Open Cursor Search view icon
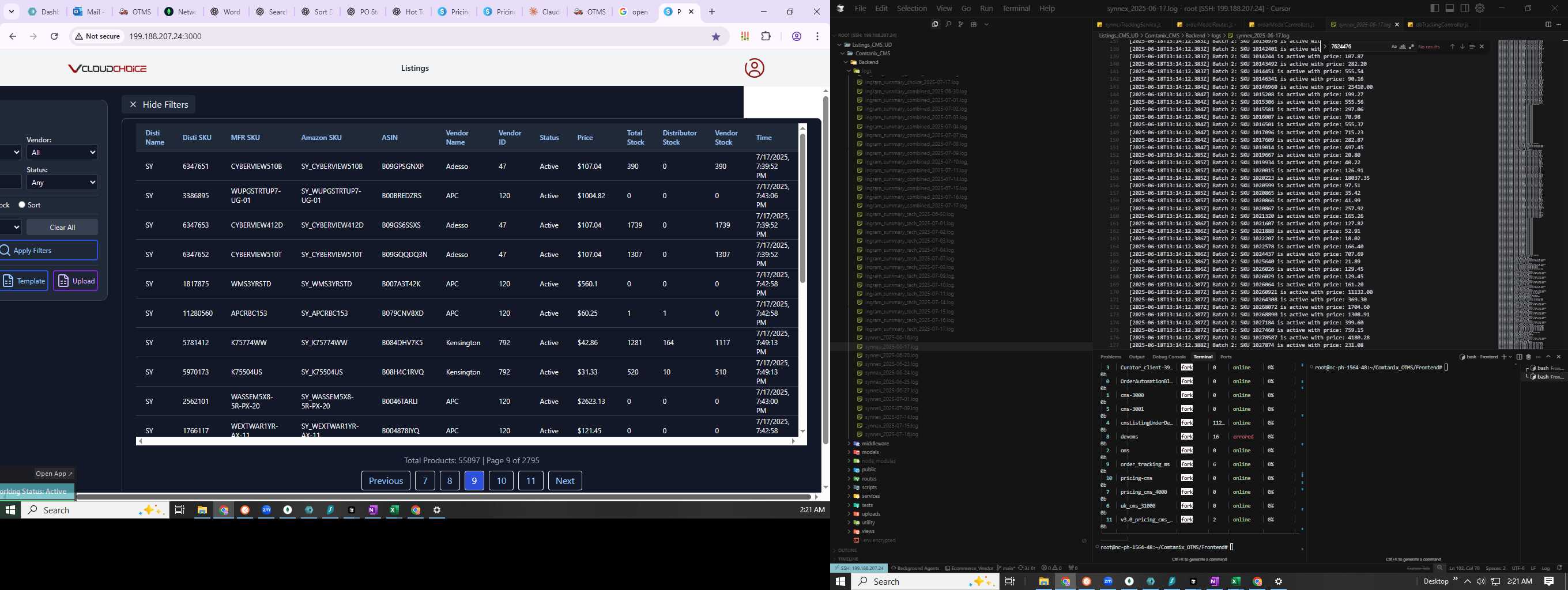 coord(948,24)
